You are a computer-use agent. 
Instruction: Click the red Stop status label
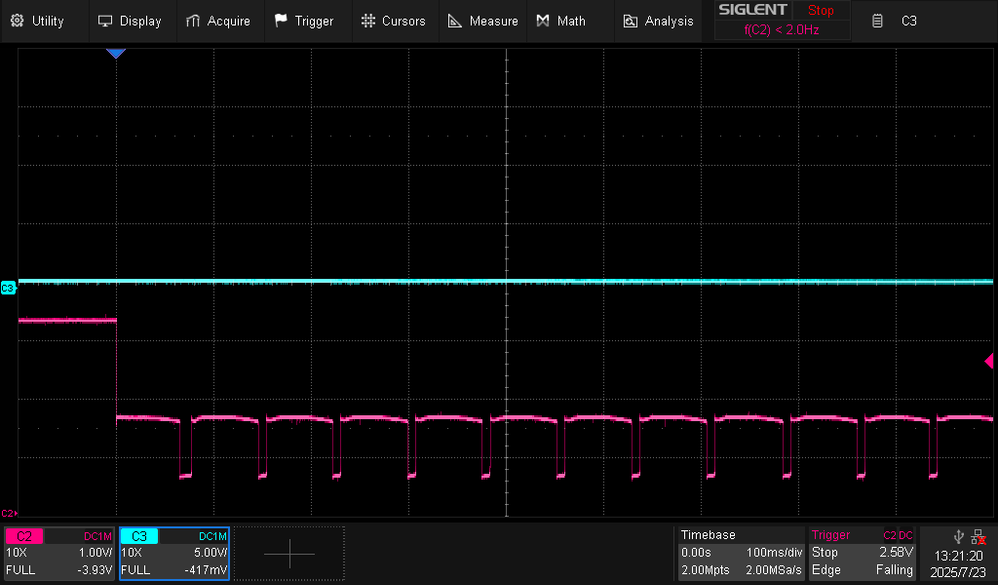(821, 10)
